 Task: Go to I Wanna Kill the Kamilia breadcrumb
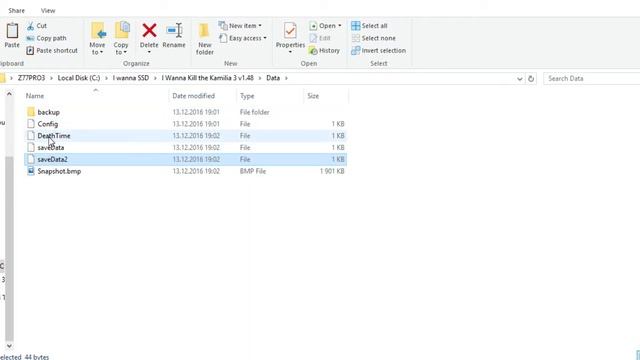click(207, 78)
